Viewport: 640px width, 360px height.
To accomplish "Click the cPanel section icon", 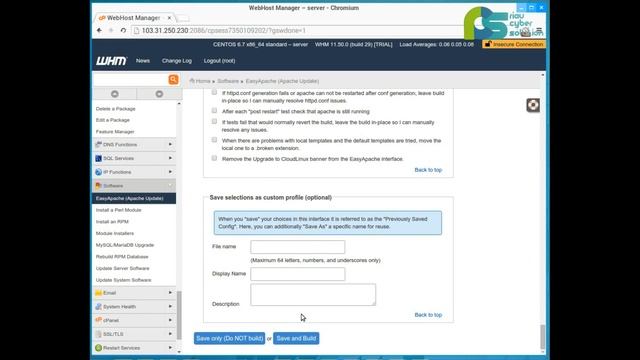I will [98, 320].
